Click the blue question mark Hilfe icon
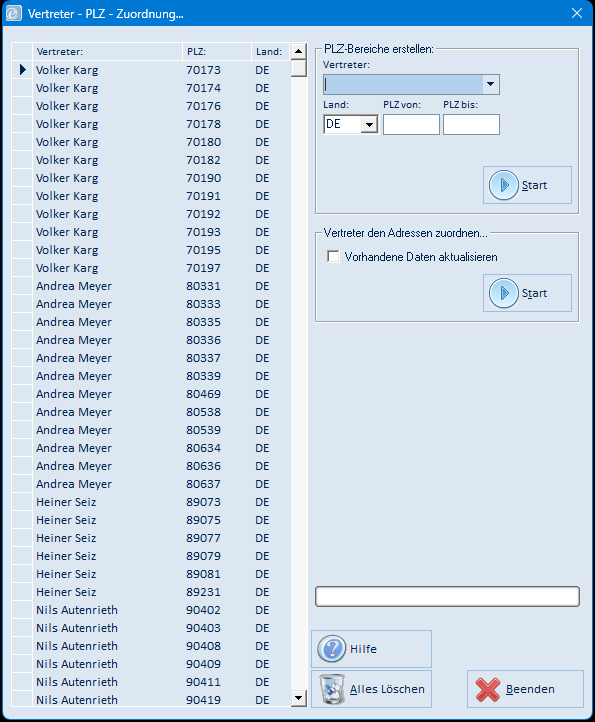The image size is (595, 722). click(331, 649)
